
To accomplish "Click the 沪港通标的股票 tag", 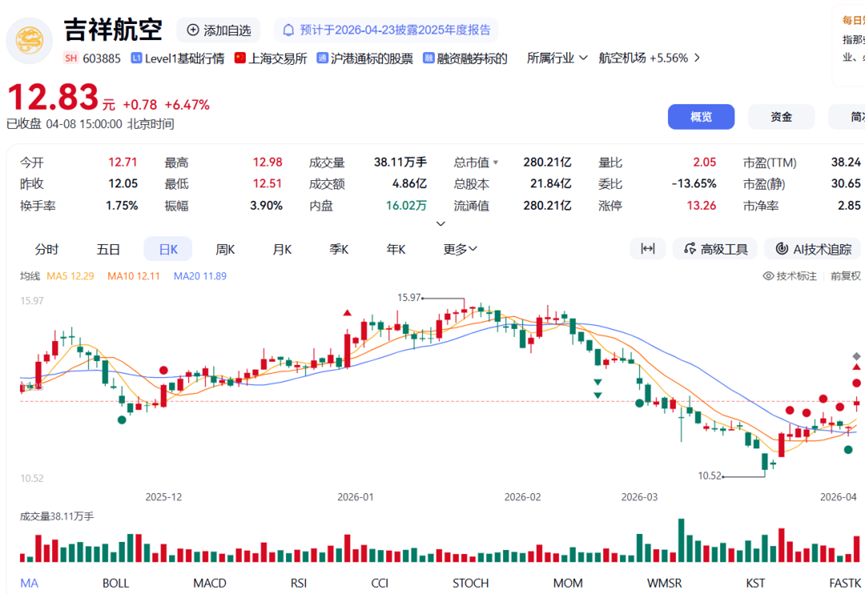I will pyautogui.click(x=364, y=58).
